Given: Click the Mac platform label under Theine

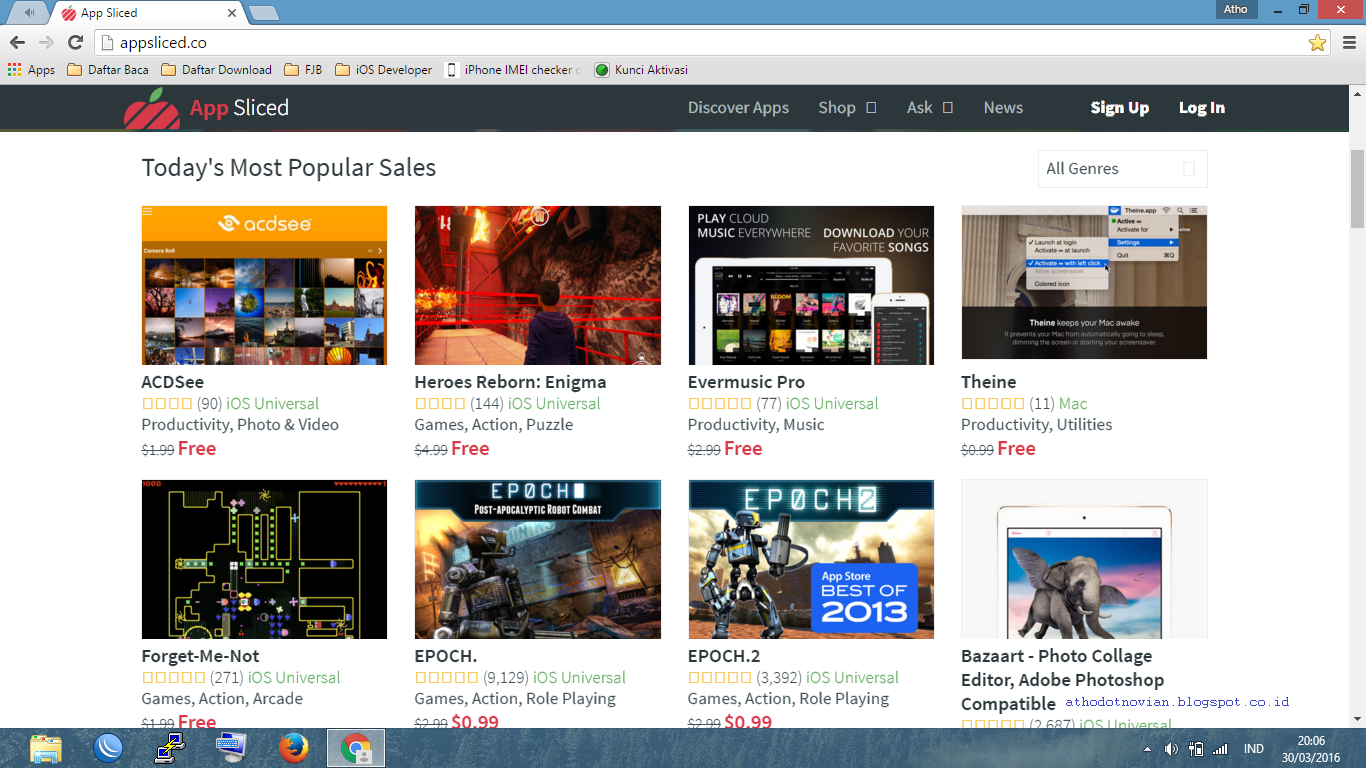Looking at the screenshot, I should pyautogui.click(x=1073, y=404).
